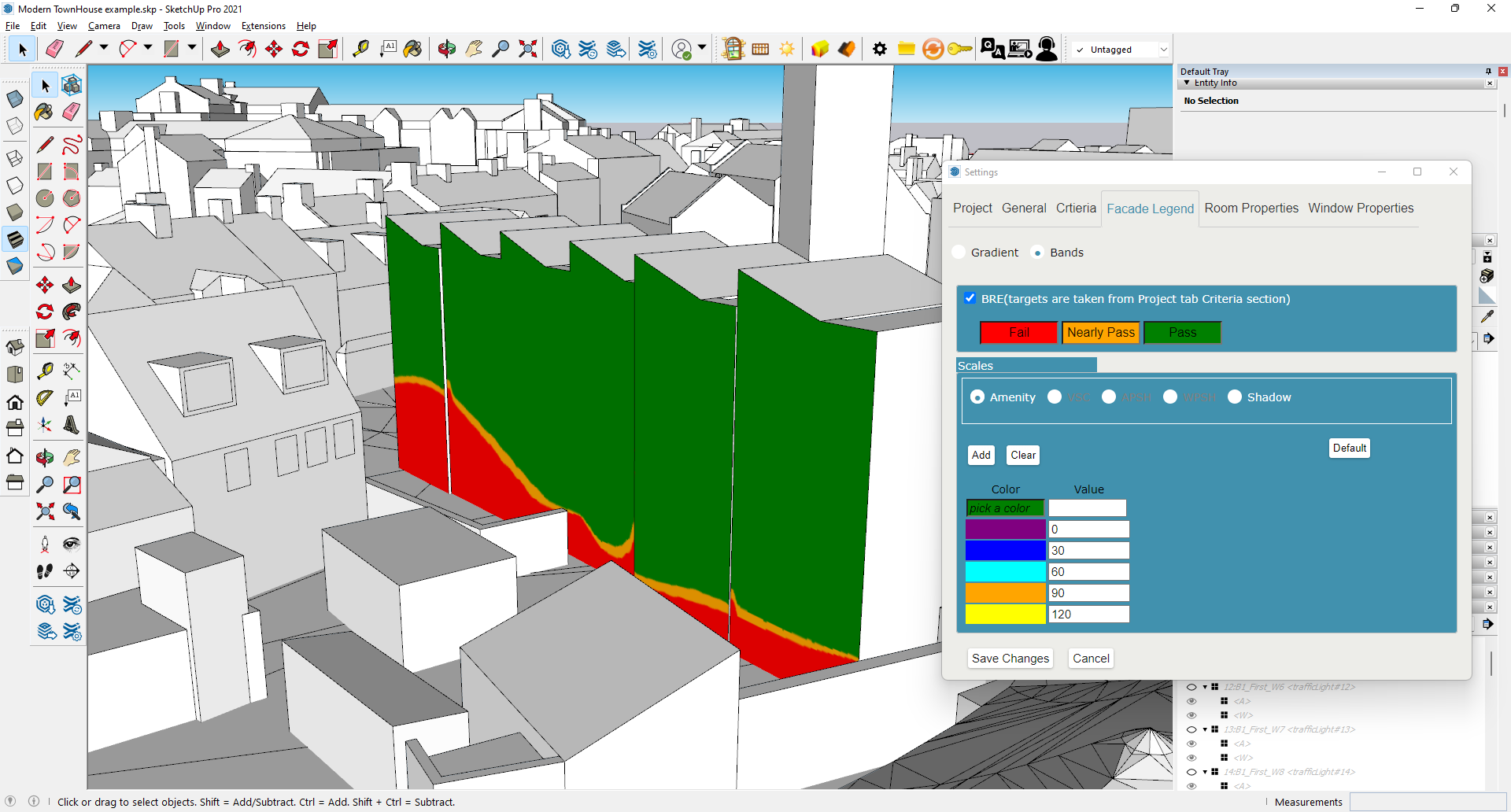
Task: Click the pick a color swatch
Action: click(1005, 507)
